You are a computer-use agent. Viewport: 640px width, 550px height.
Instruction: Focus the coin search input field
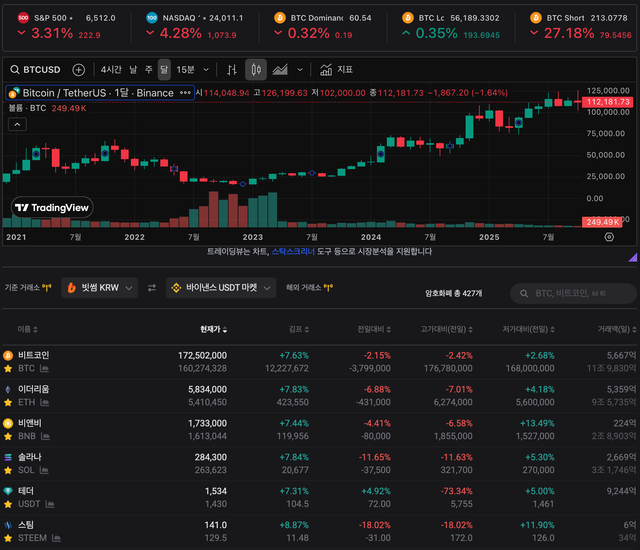click(573, 293)
